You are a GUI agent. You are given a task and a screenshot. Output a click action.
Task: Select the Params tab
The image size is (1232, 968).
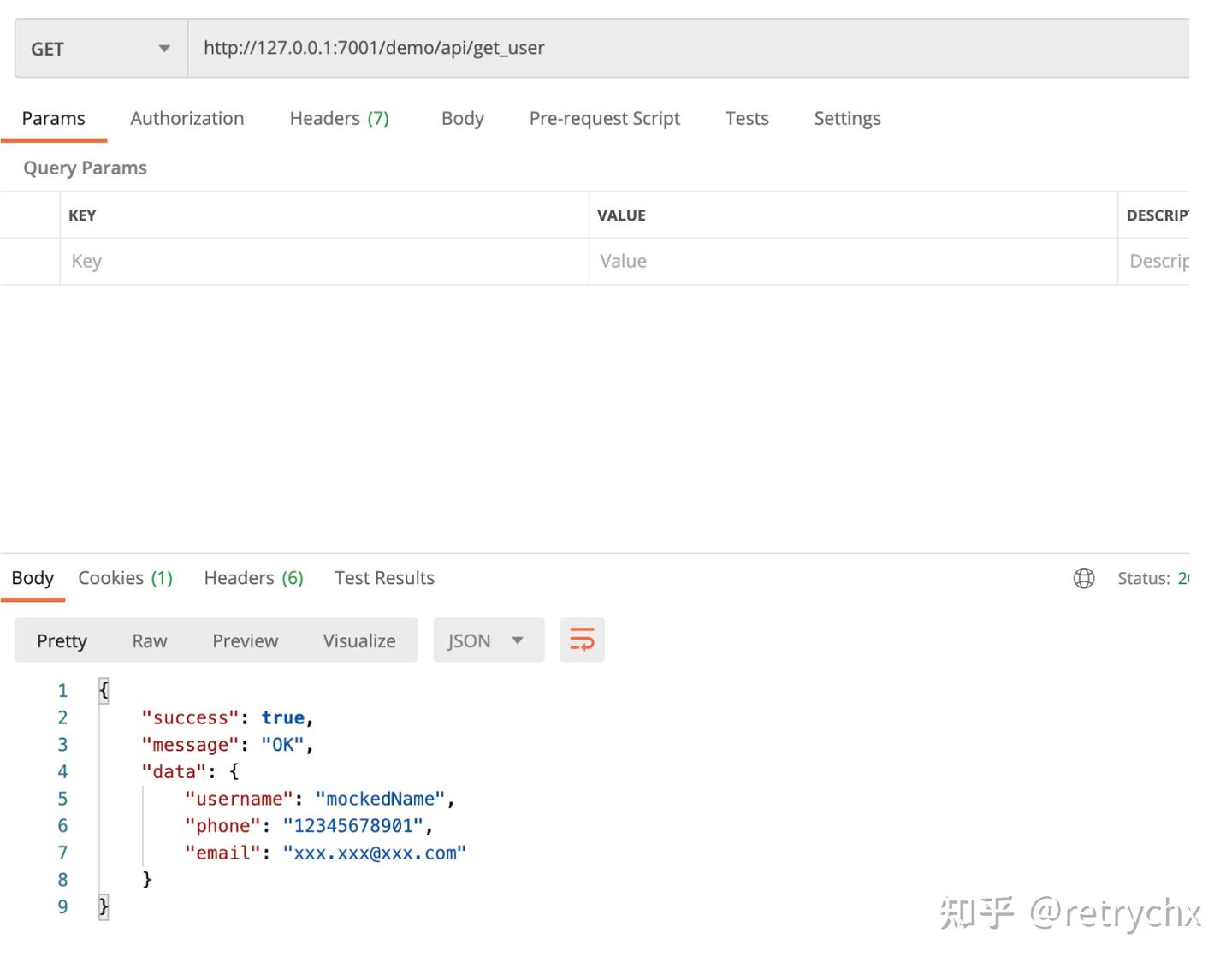click(x=53, y=118)
